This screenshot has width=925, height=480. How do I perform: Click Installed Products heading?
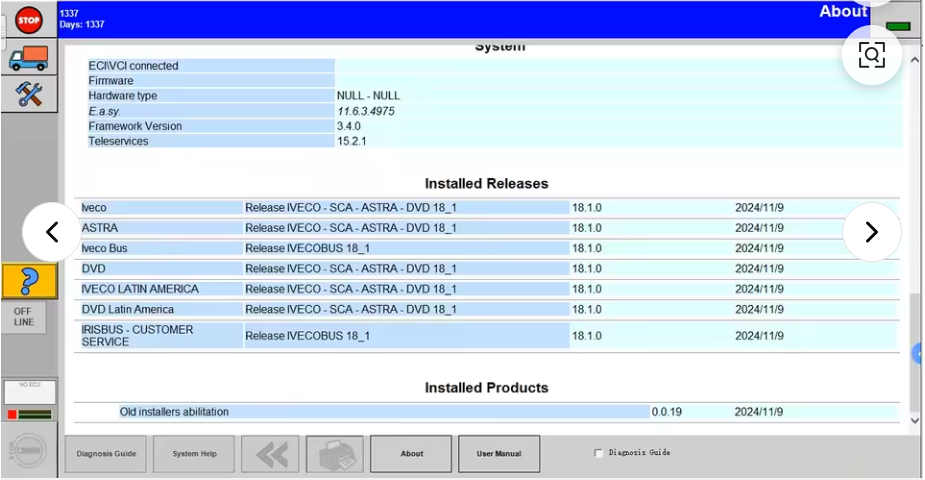point(487,388)
